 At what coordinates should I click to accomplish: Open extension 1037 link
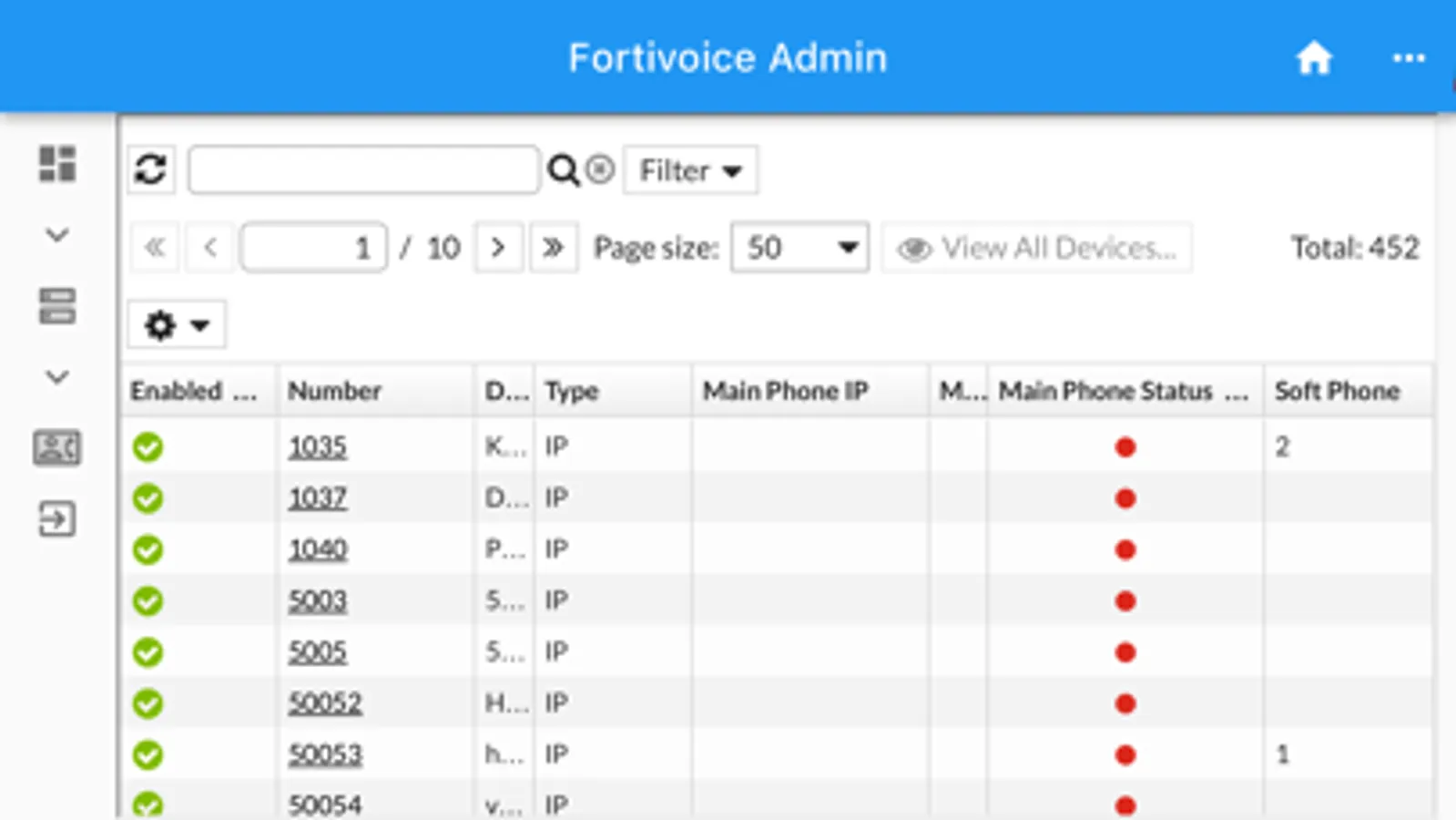coord(318,498)
